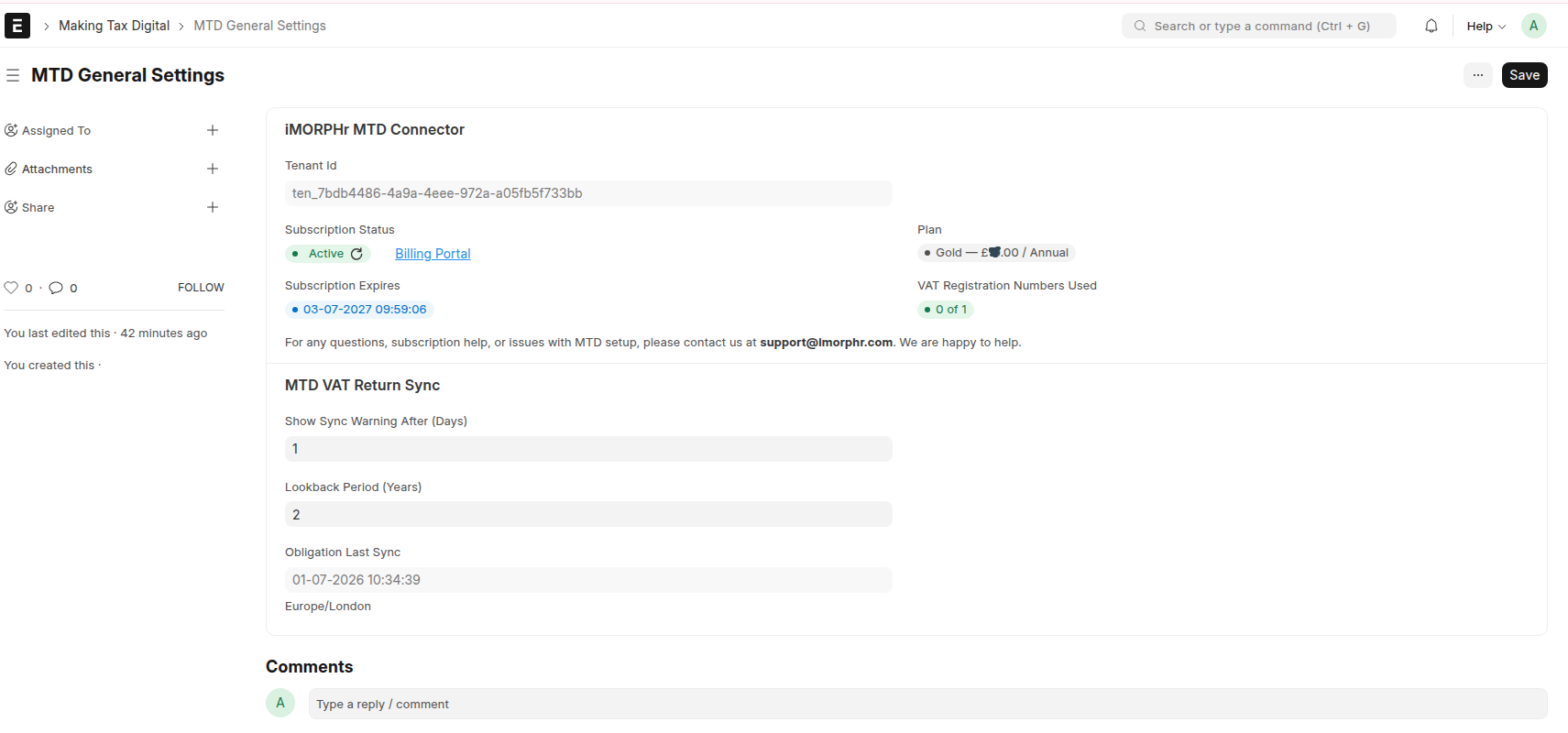Click the Attachments paperclip icon
This screenshot has height=733, width=1568.
[11, 169]
